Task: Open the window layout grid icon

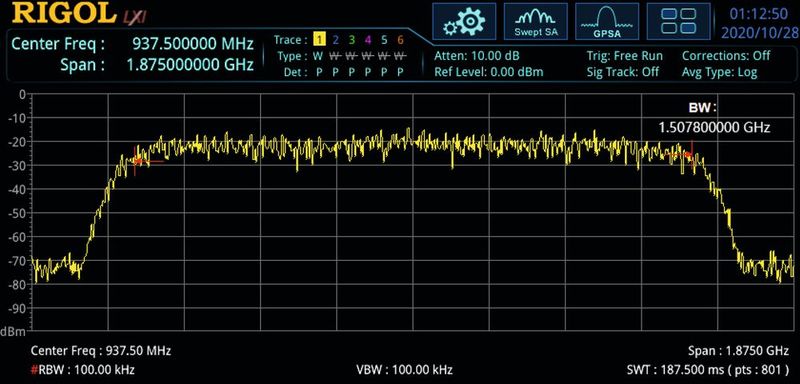Action: (x=679, y=21)
